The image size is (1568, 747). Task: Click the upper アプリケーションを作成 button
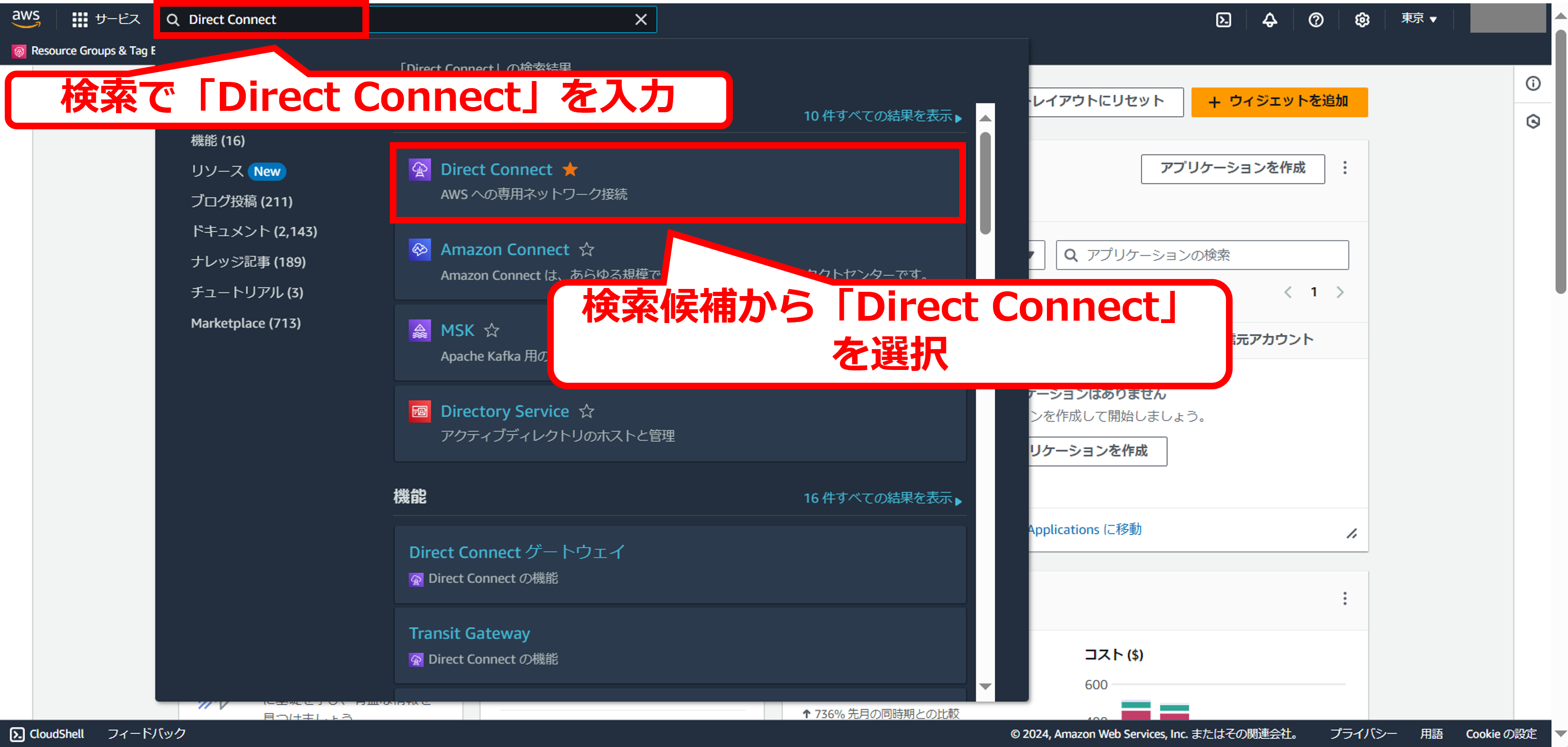click(1233, 168)
